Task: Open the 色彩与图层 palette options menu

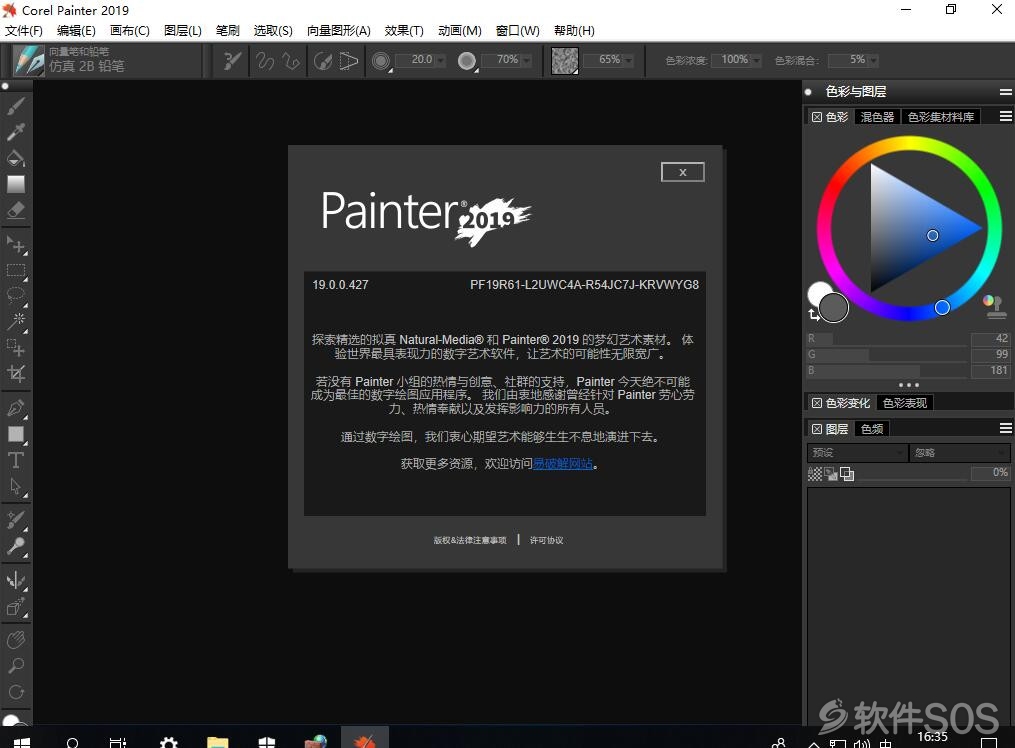Action: (1005, 92)
